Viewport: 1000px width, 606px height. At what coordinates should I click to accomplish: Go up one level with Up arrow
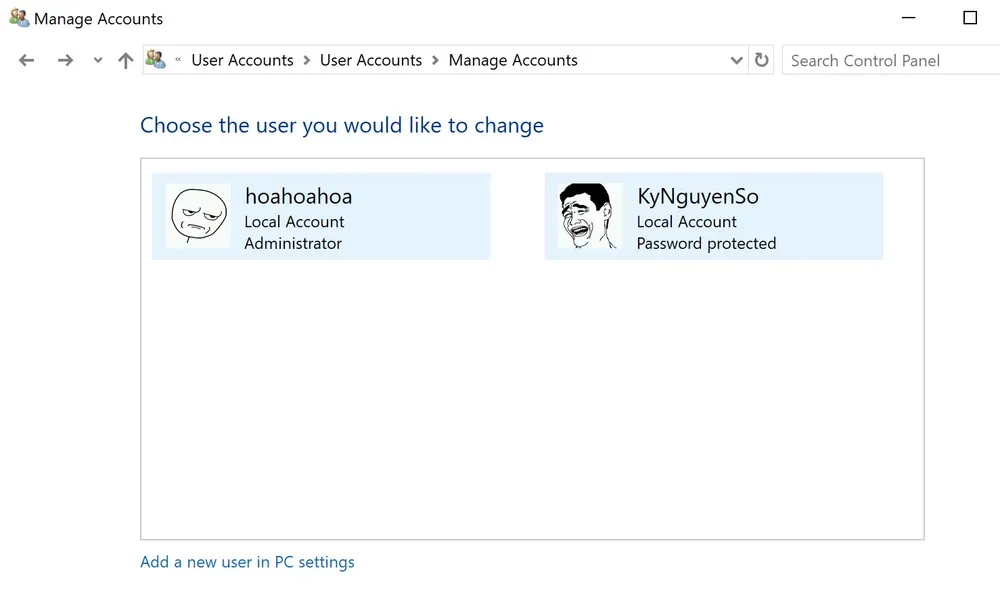point(125,60)
